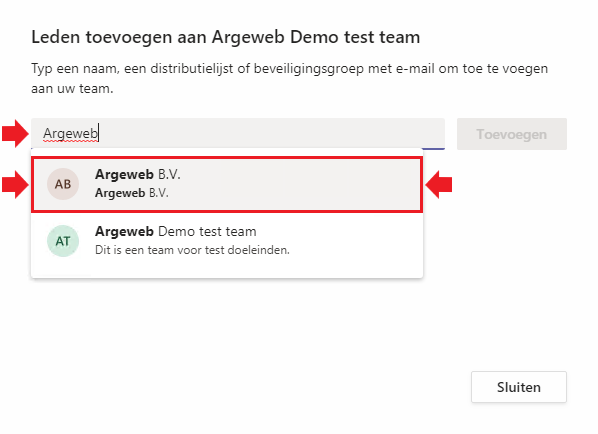The image size is (598, 434).
Task: Focus the member name search field
Action: (238, 133)
